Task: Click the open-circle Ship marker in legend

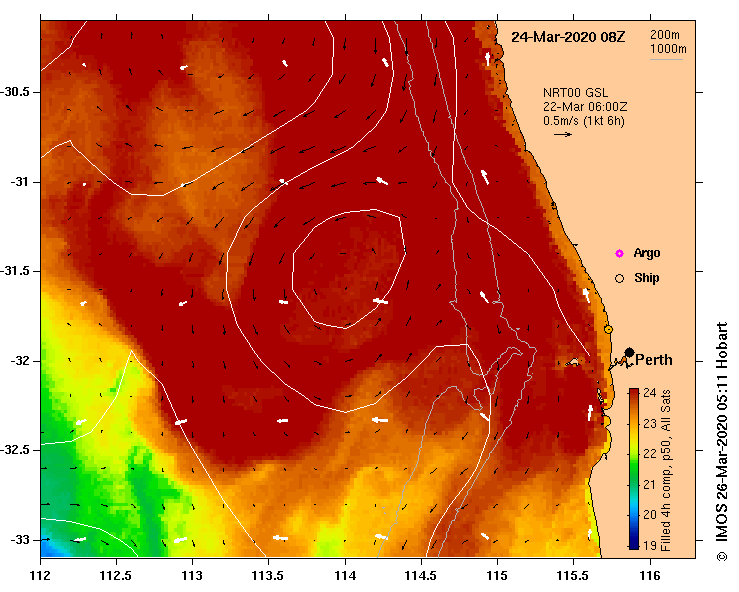Action: pos(619,279)
